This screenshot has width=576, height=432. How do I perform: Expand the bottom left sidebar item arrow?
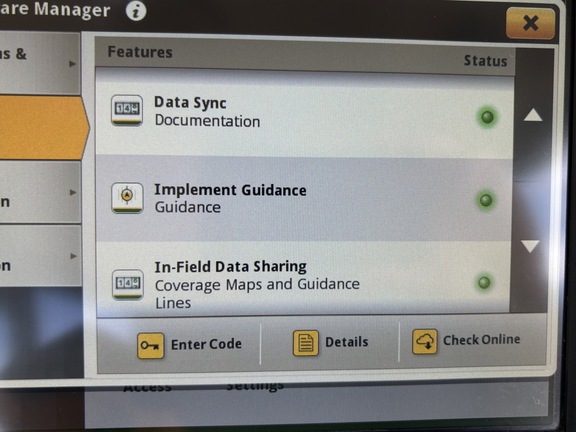[73, 256]
